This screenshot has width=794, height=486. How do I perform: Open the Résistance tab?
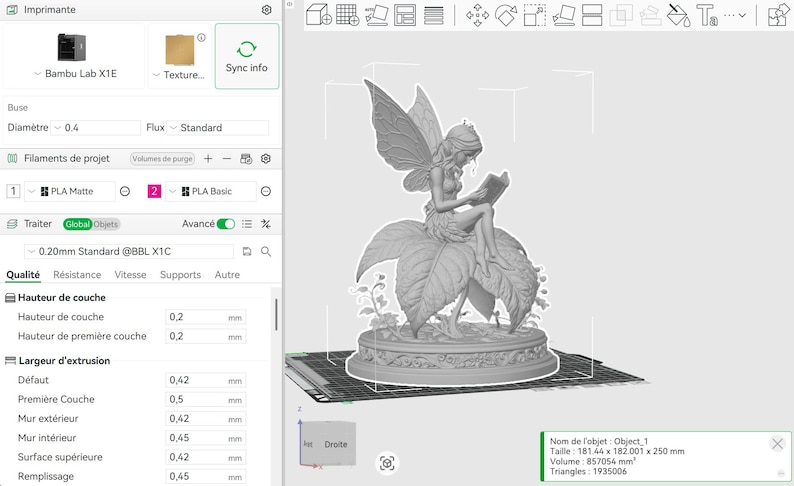click(77, 274)
